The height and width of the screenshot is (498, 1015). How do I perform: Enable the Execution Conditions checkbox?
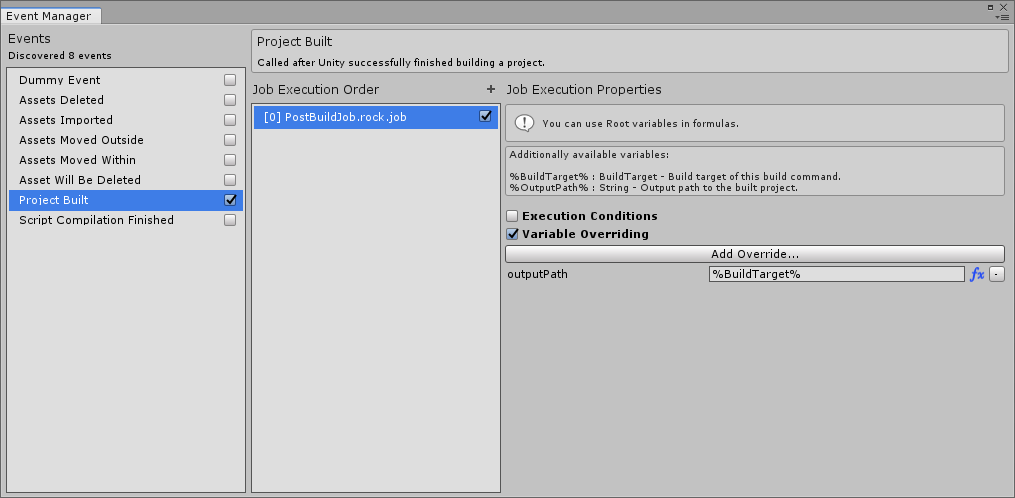coord(512,216)
